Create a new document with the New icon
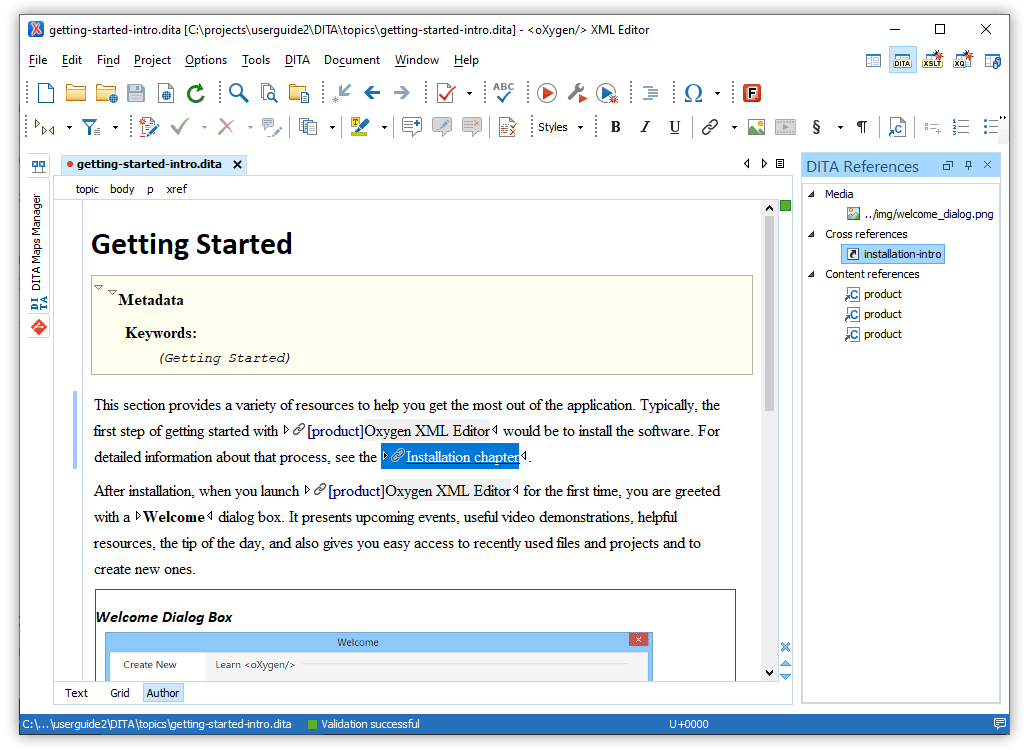 (46, 93)
